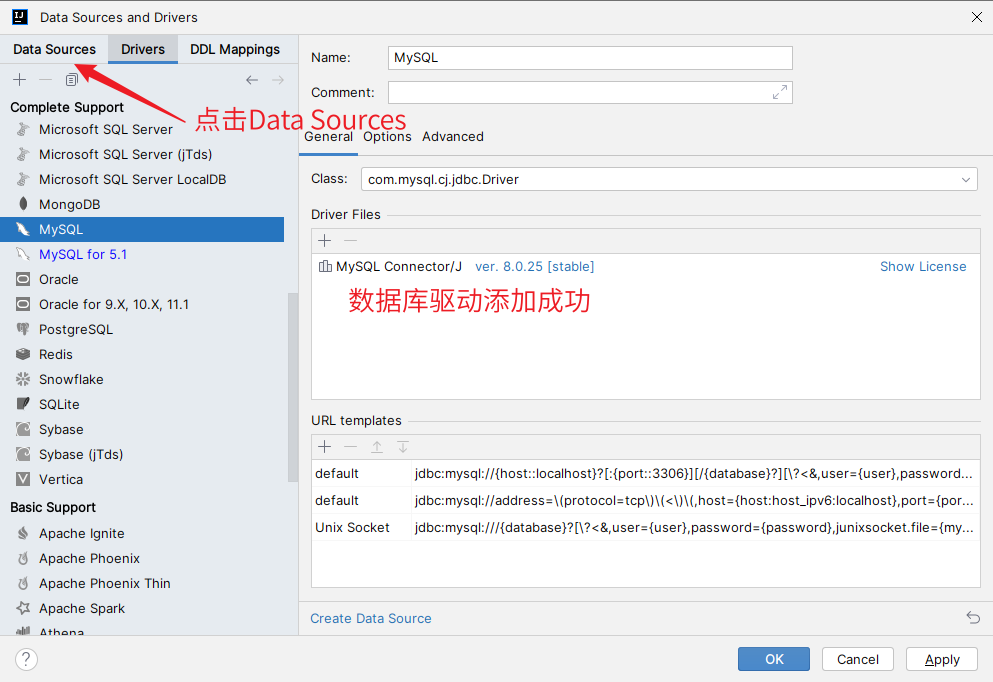
Task: Switch to the Data Sources tab
Action: pyautogui.click(x=55, y=49)
